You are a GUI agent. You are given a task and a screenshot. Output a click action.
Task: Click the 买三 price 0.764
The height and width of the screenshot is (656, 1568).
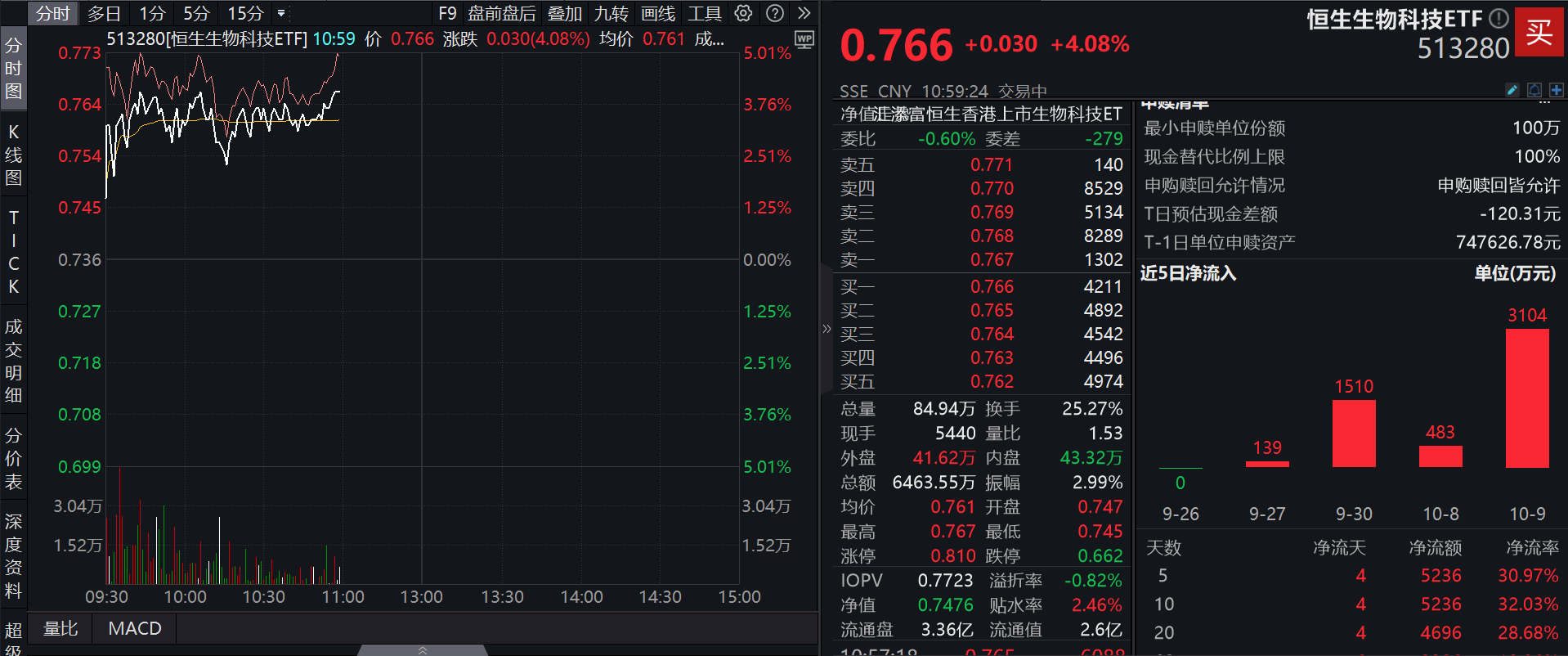click(992, 334)
